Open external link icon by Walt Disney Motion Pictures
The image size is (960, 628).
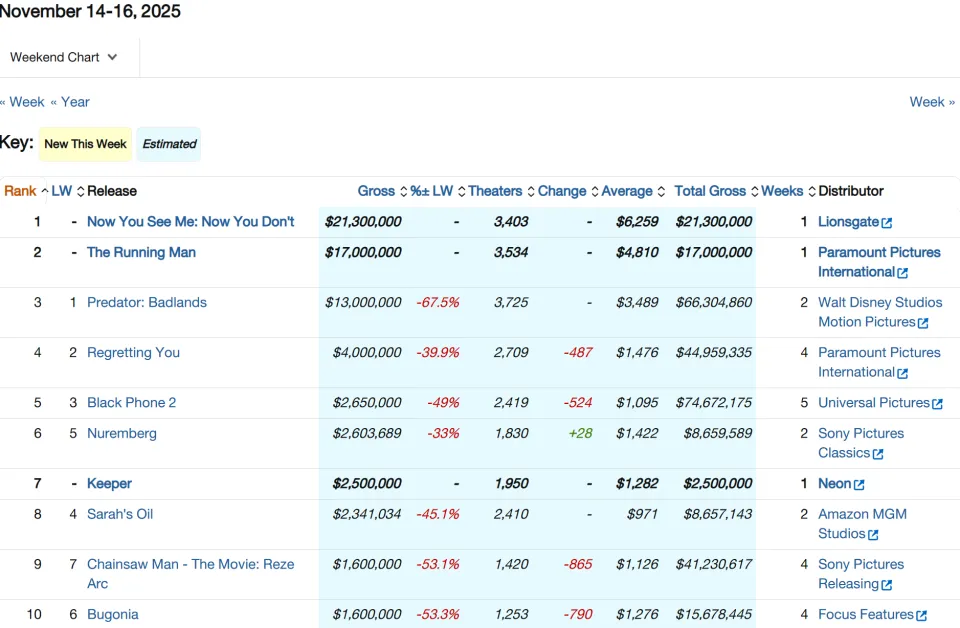coord(923,323)
